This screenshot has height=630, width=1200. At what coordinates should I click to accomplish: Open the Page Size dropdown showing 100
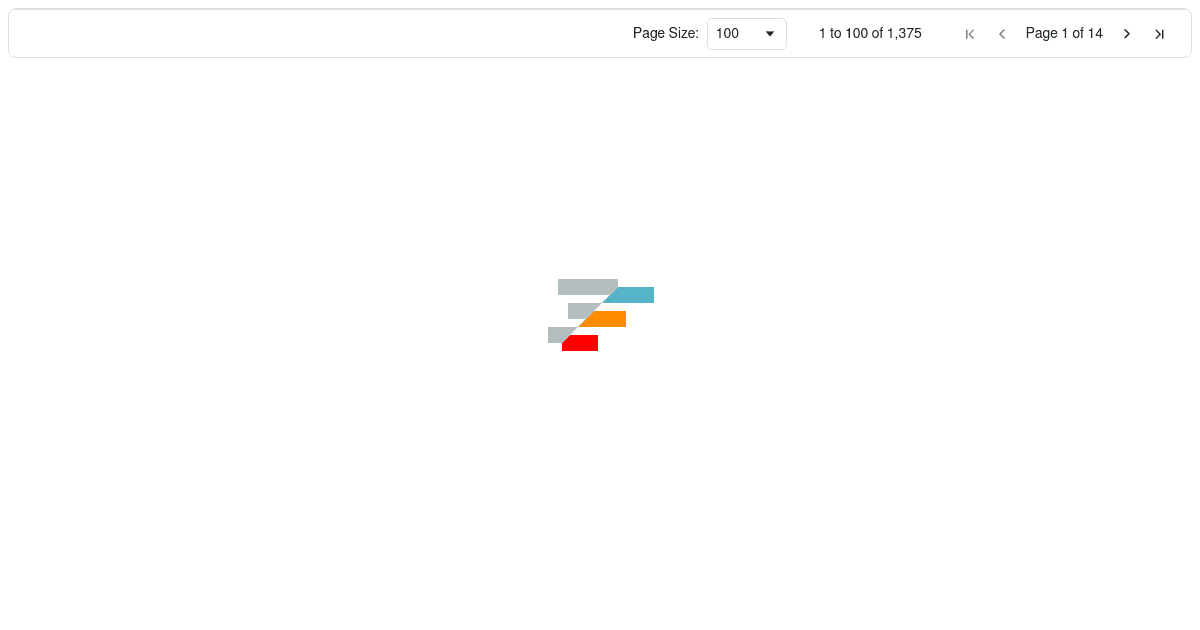(x=747, y=33)
